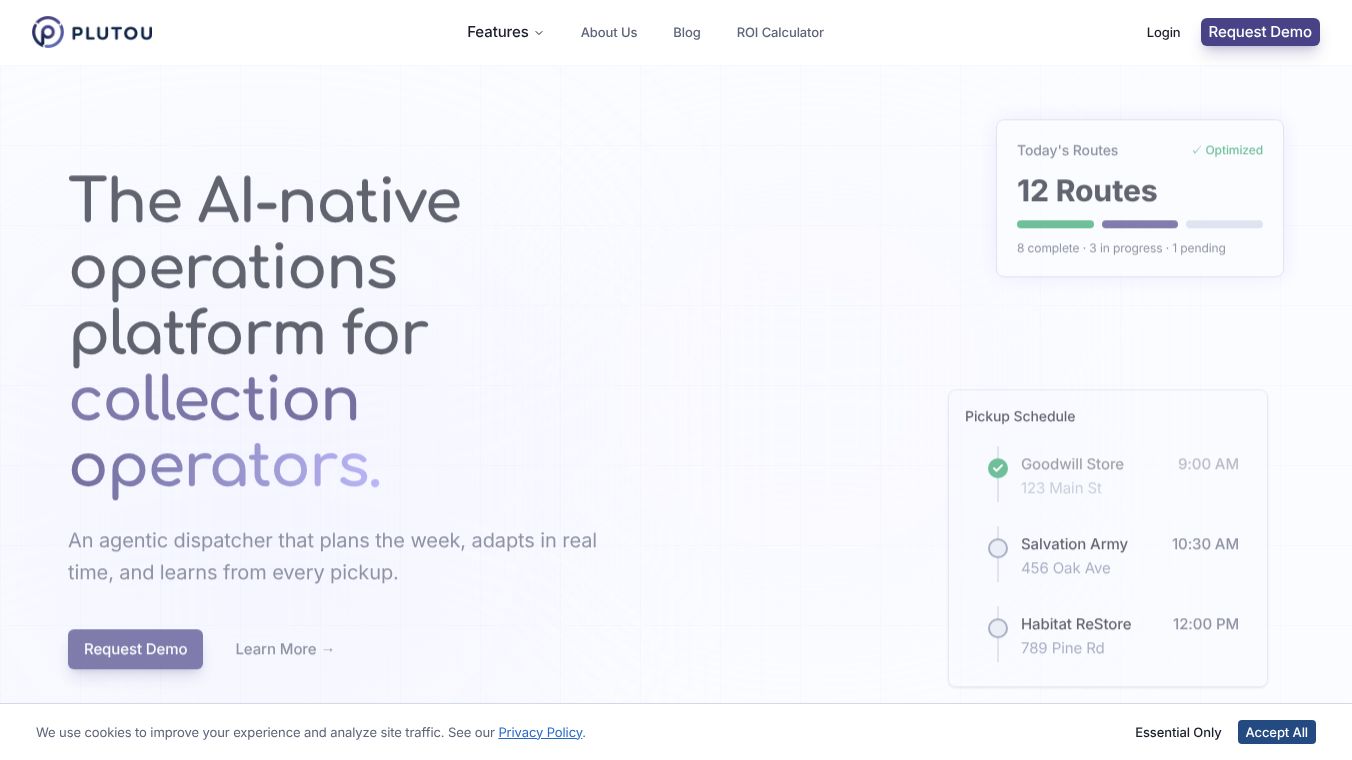Click the purple in-progress routes bar
This screenshot has height=760, width=1352.
click(x=1140, y=224)
